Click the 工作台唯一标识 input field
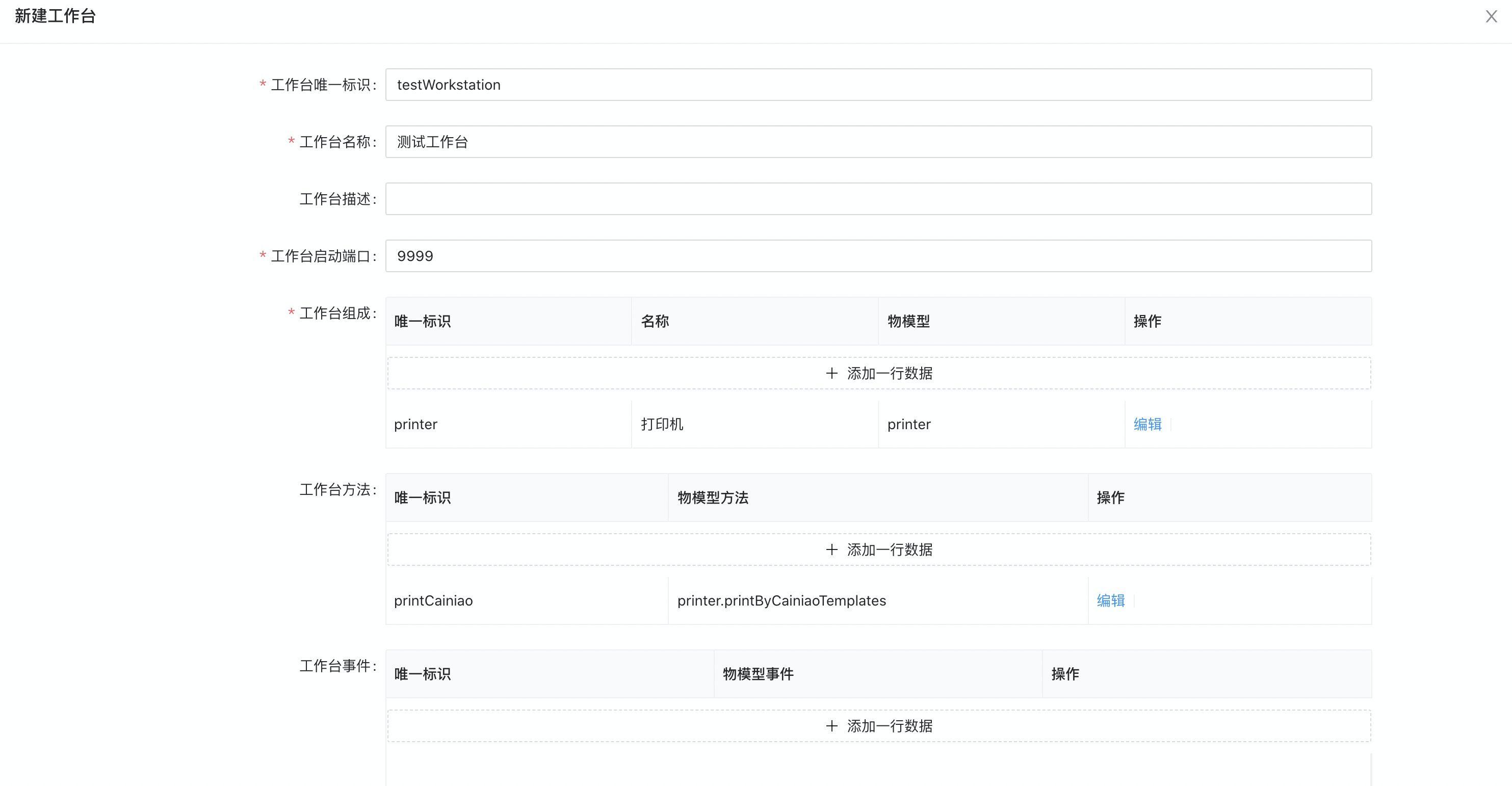Screen dimensions: 1512x786 click(878, 85)
